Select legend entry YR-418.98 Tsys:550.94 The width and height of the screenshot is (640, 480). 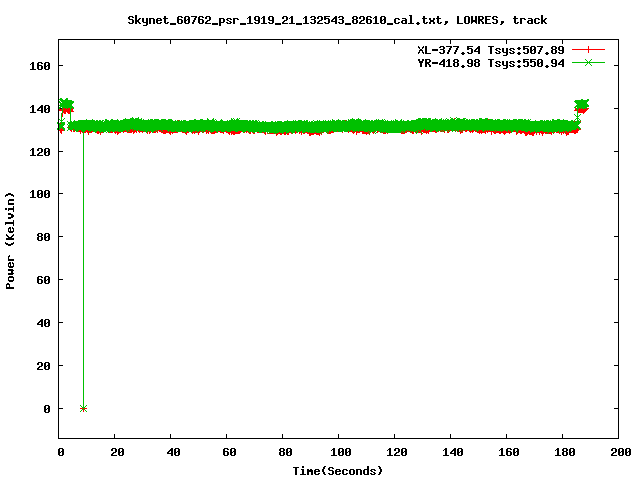[x=491, y=63]
